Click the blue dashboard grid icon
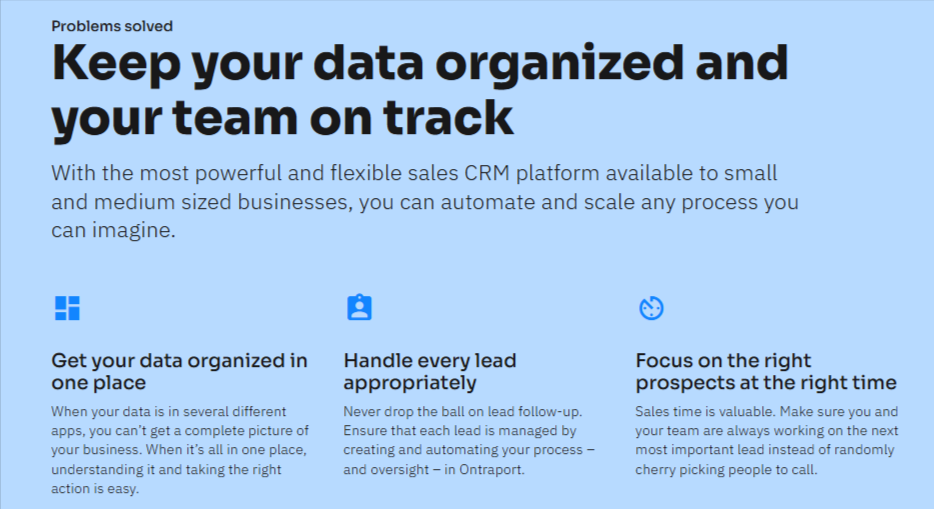 67,308
